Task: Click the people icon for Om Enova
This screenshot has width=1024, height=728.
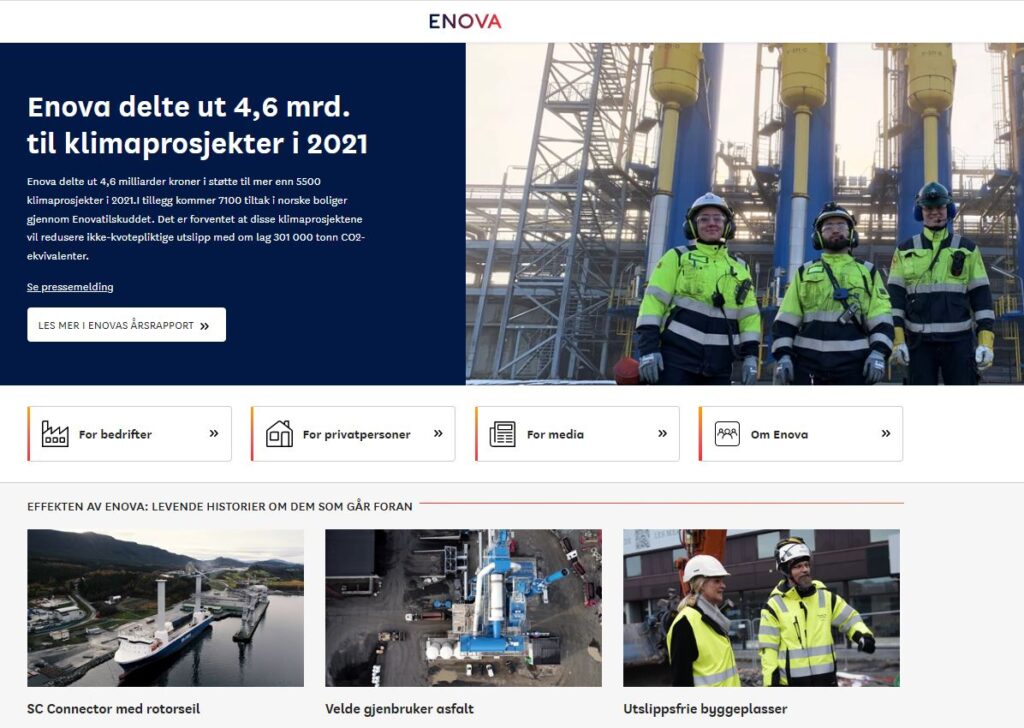Action: (x=727, y=434)
